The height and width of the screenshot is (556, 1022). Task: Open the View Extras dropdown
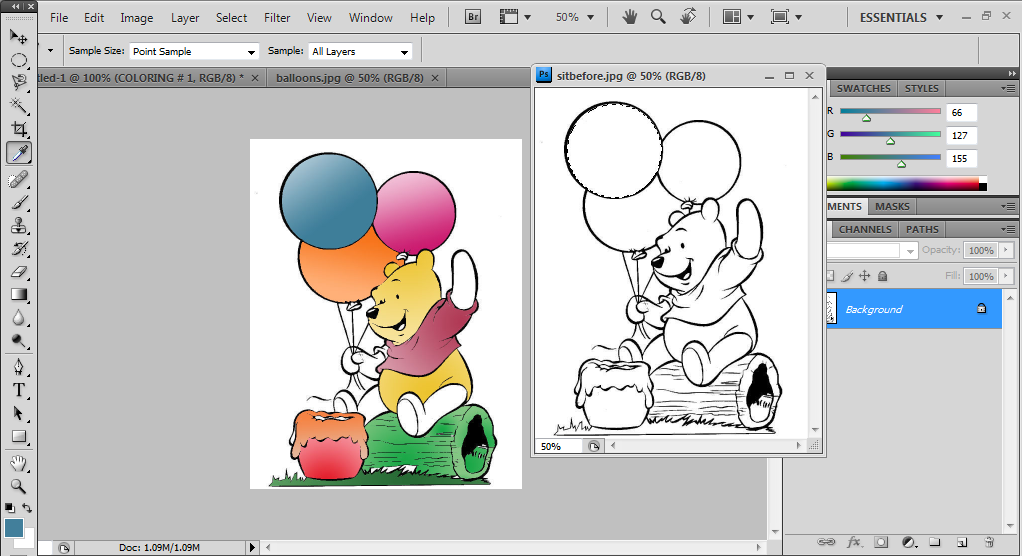click(515, 17)
